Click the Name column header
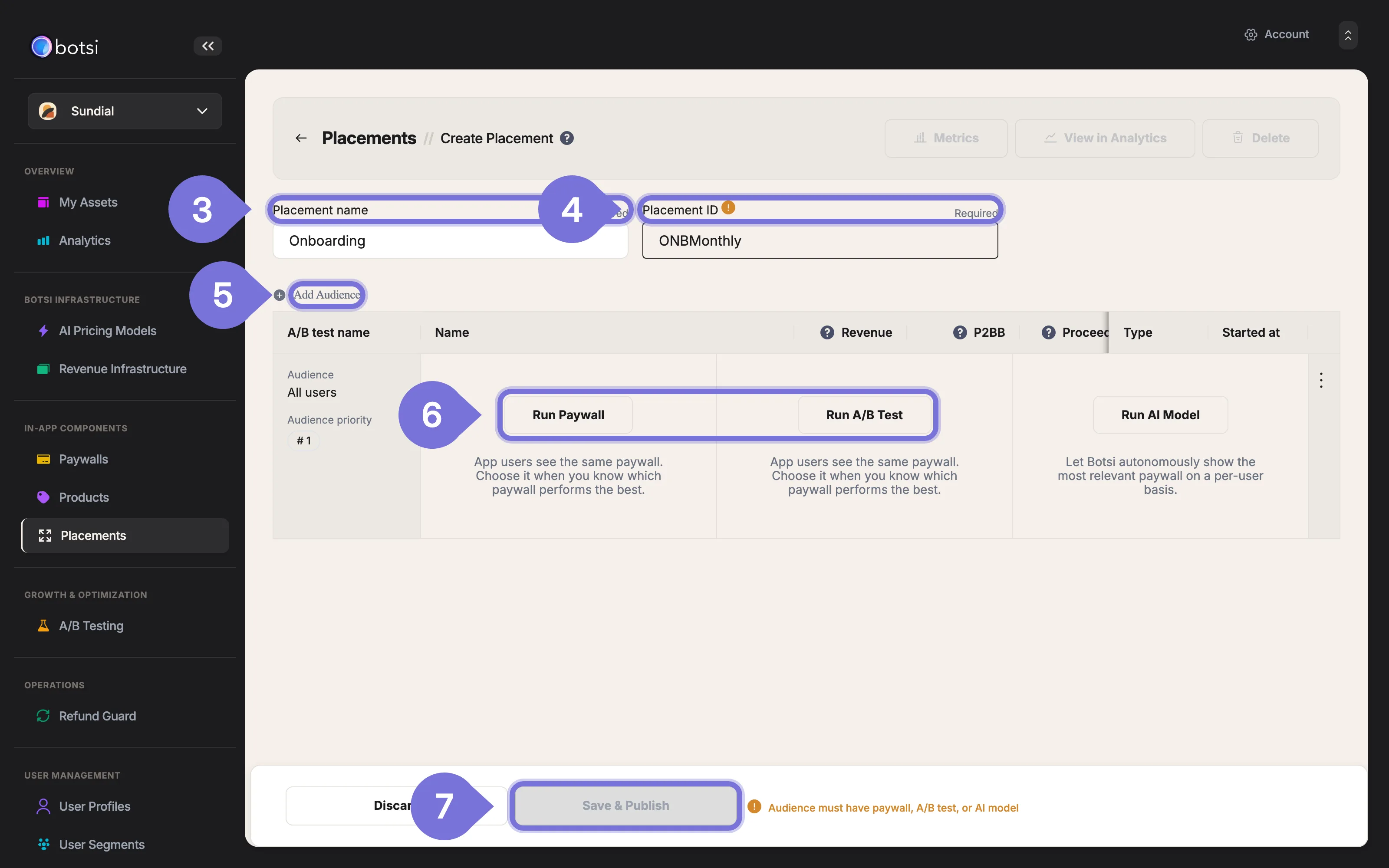 [452, 332]
